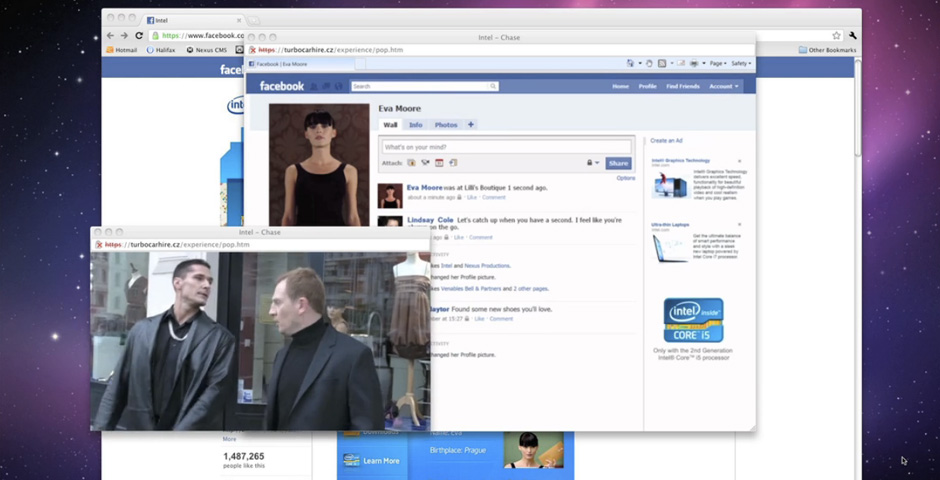Click the What's on your mind box
The image size is (940, 480).
pyautogui.click(x=507, y=147)
